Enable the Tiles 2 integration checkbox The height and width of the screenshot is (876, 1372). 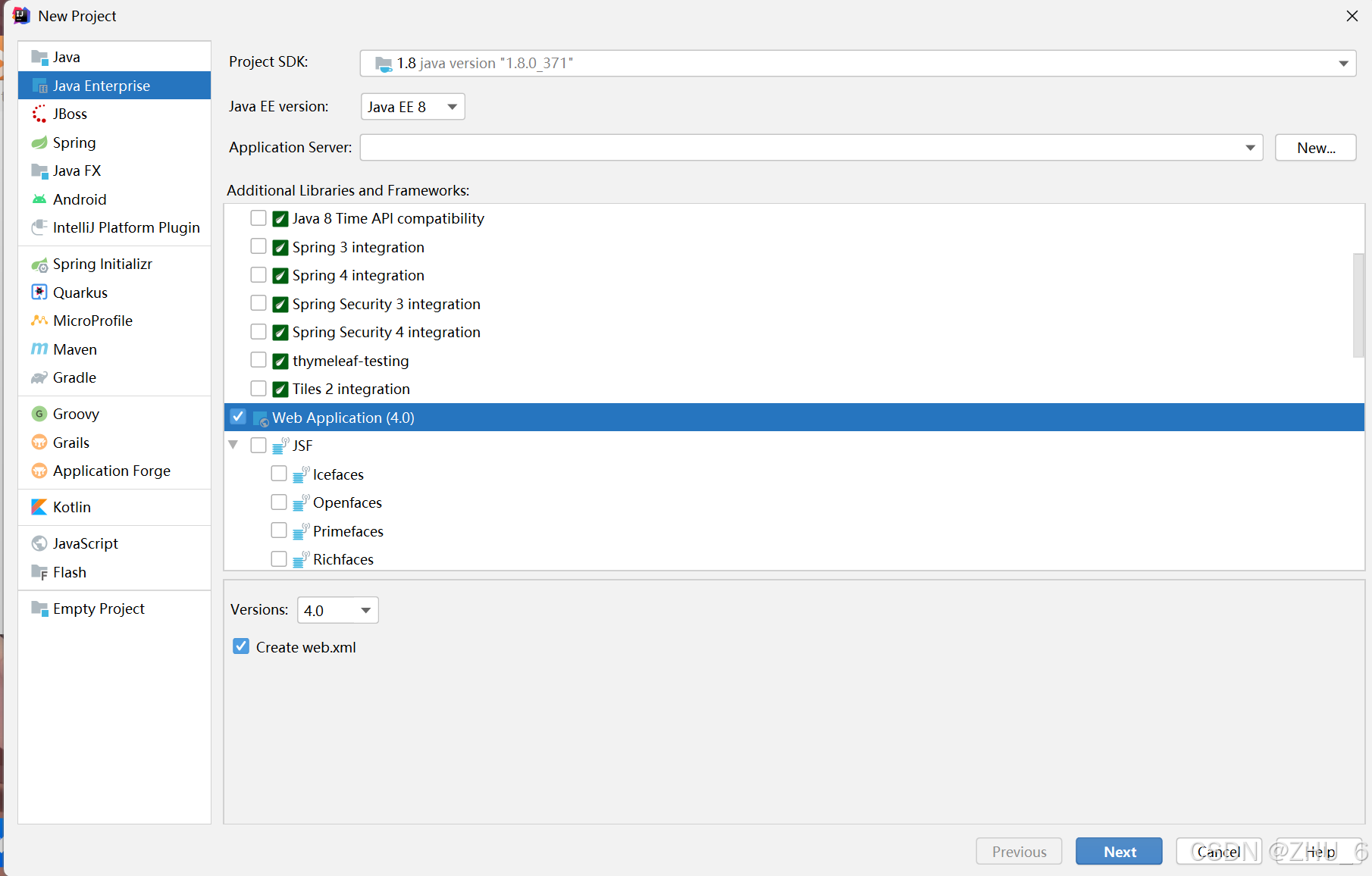pyautogui.click(x=258, y=389)
